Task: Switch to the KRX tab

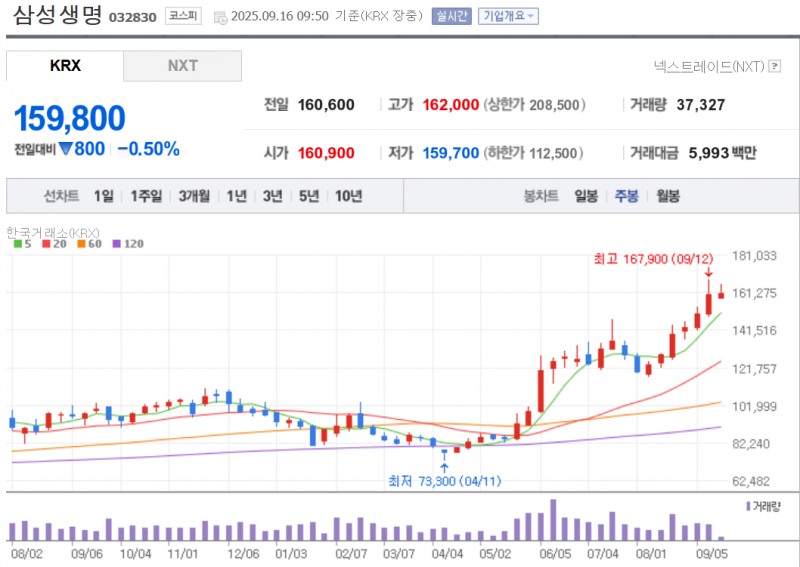Action: tap(65, 66)
